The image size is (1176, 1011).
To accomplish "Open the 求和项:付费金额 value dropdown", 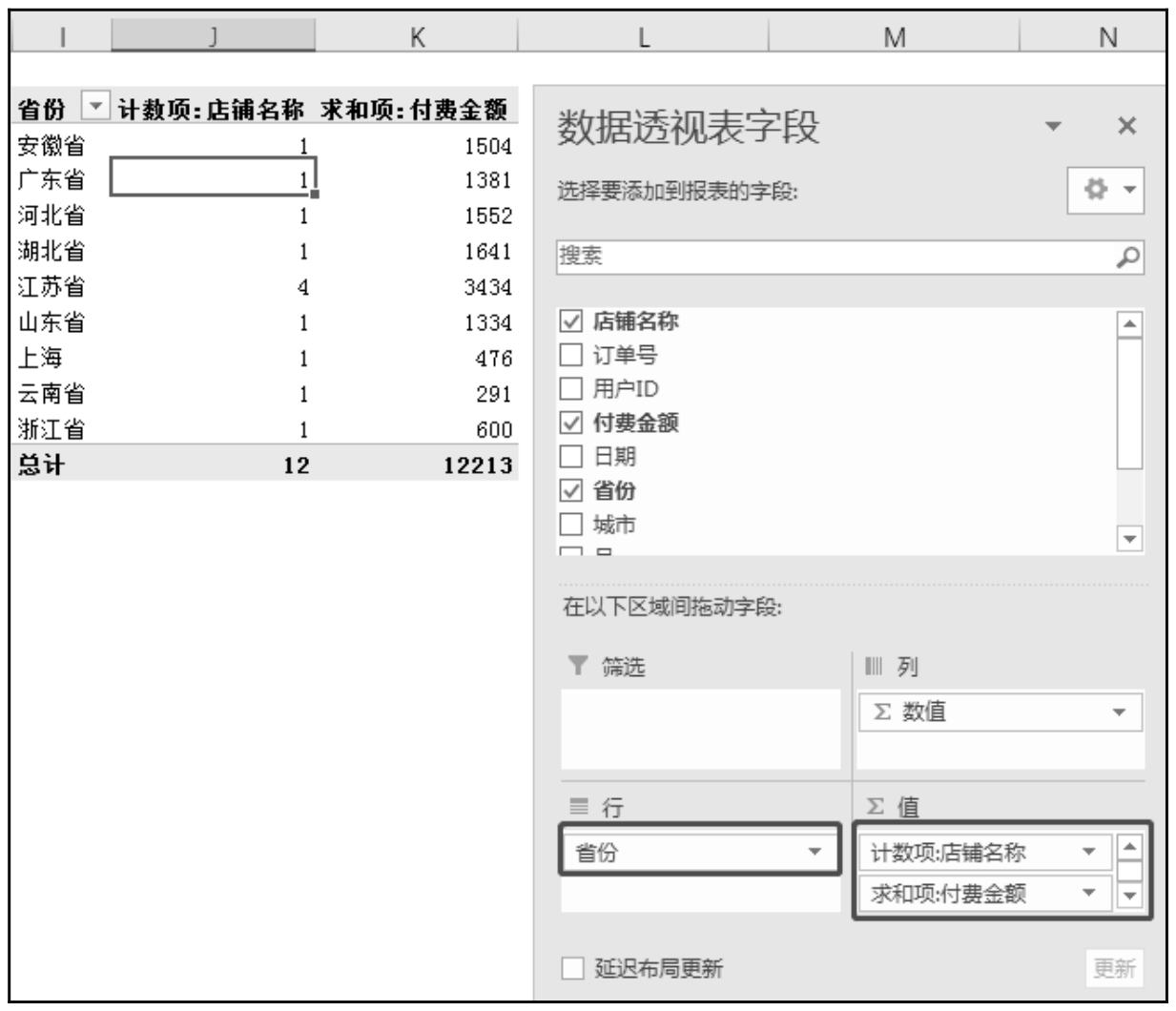I will tap(1088, 893).
